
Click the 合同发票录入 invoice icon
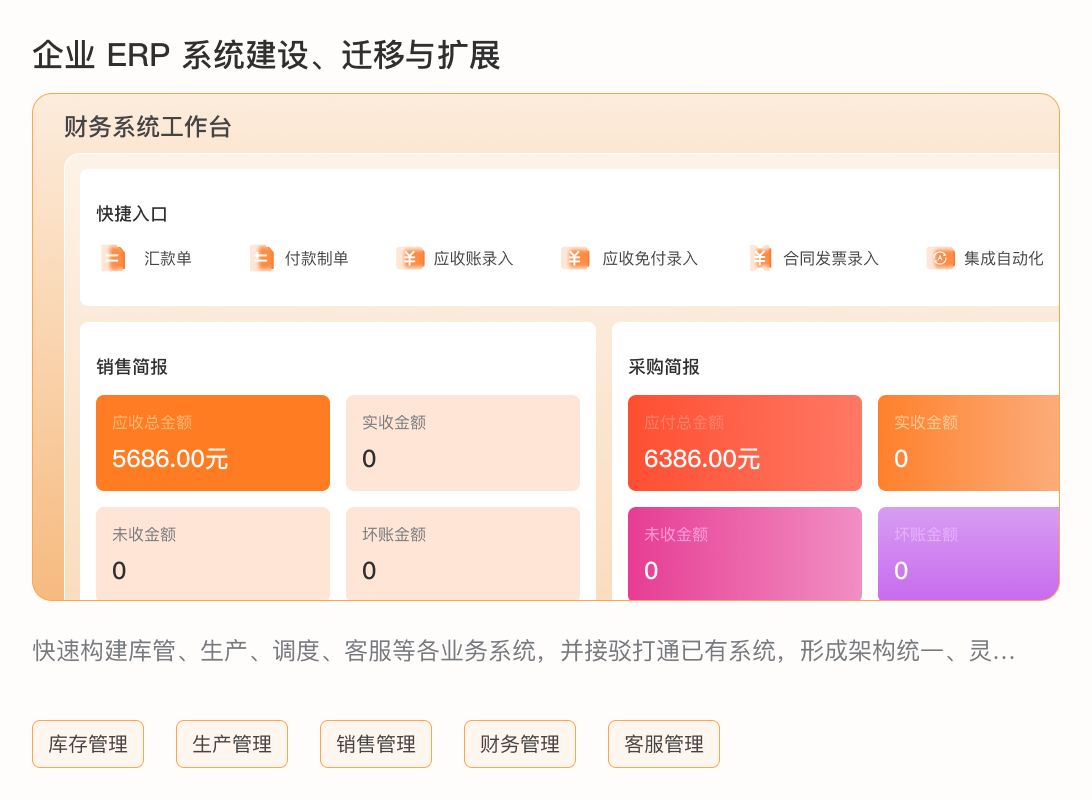pyautogui.click(x=760, y=258)
